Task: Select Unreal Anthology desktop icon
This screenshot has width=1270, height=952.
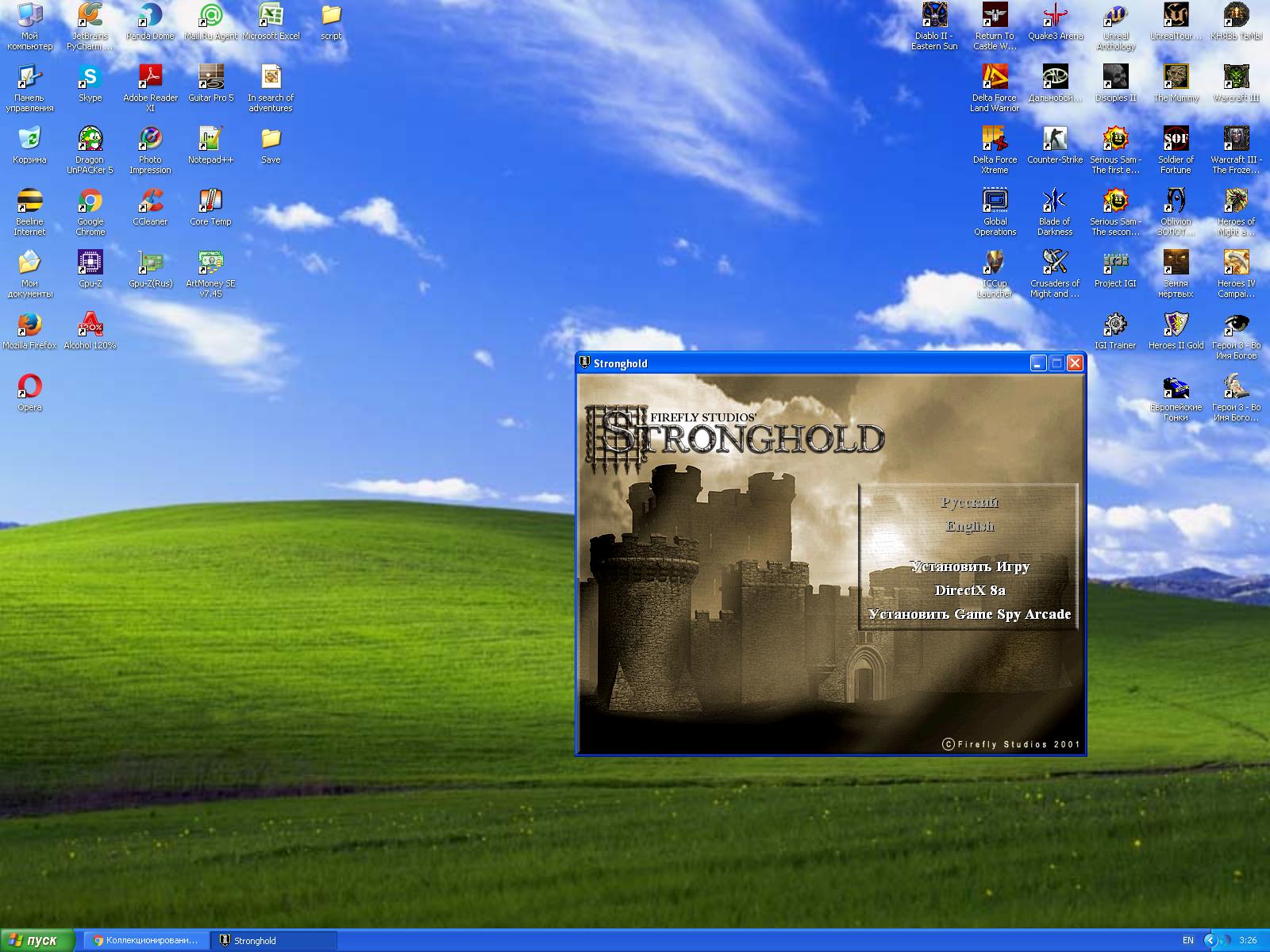Action: pos(1115,26)
